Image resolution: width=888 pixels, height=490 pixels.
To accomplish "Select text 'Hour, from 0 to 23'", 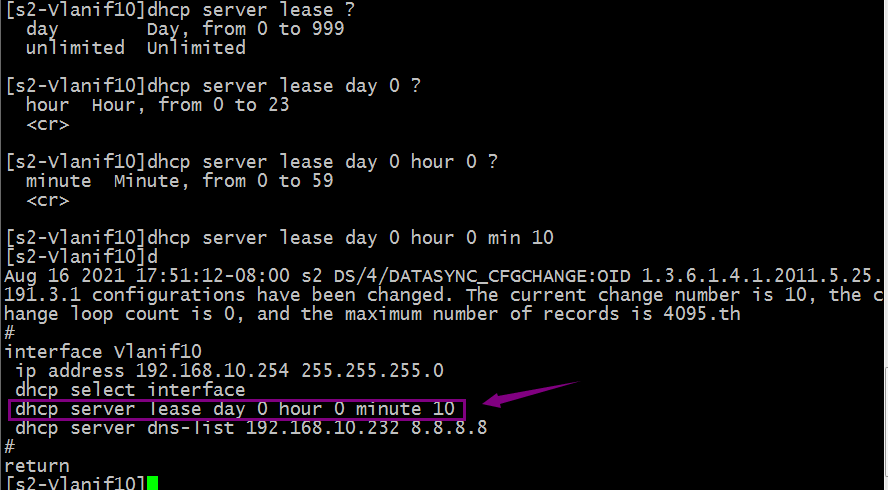I will pyautogui.click(x=190, y=105).
